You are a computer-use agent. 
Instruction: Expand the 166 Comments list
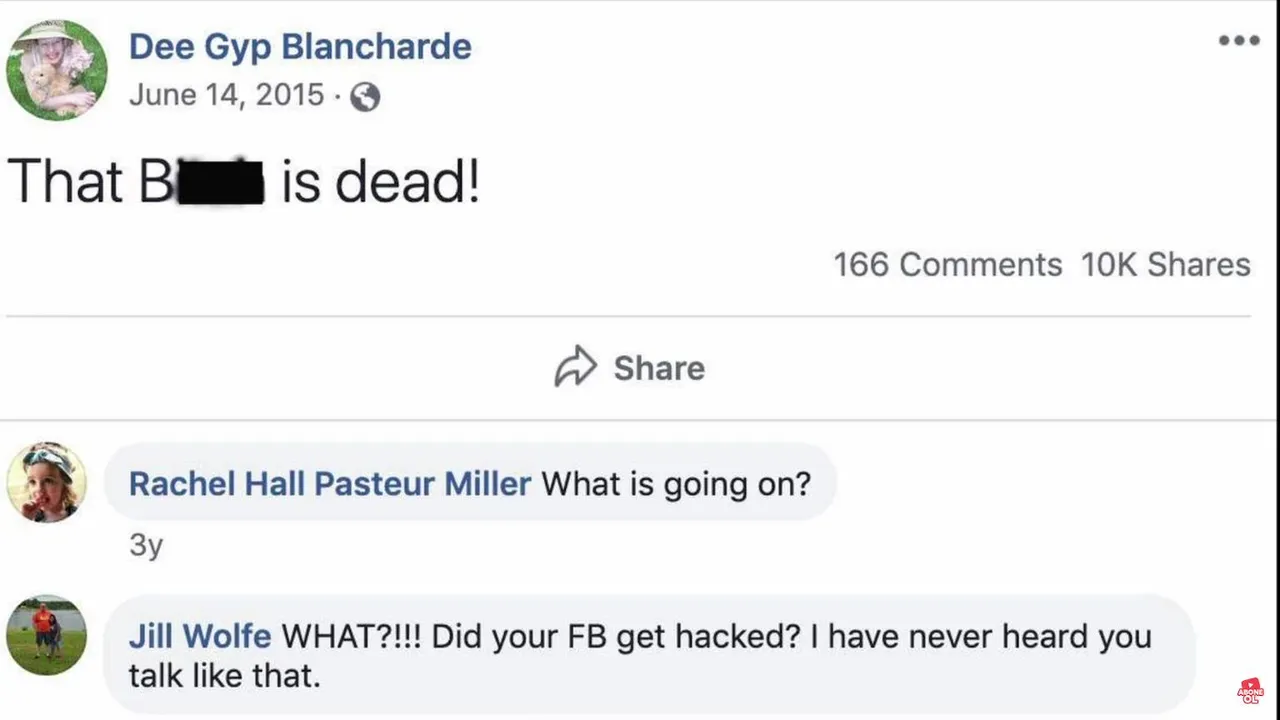pos(946,265)
